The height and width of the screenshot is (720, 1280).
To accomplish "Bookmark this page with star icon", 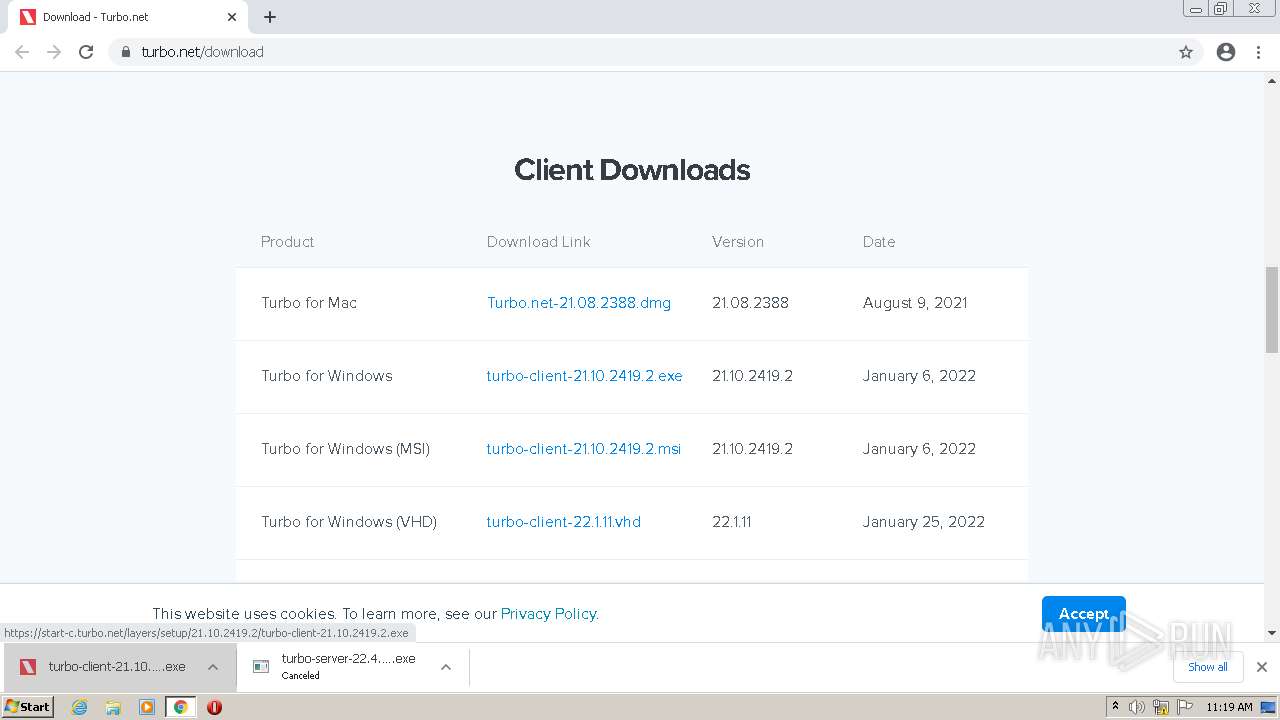I will 1186,52.
